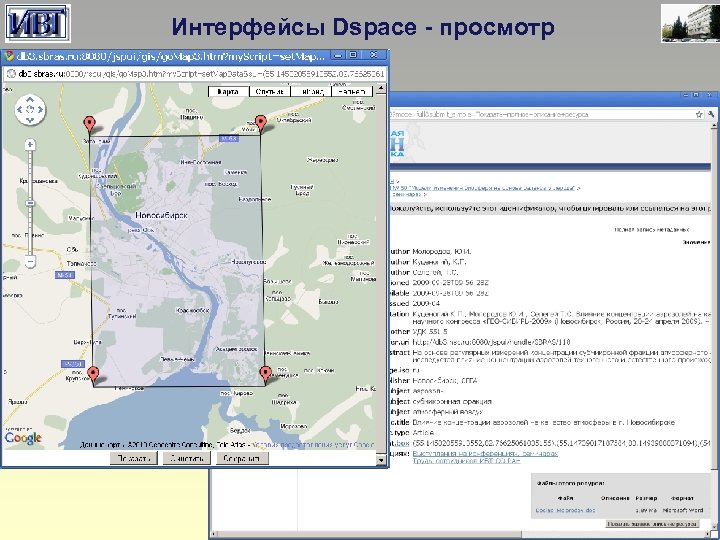Click the show record button below files table
The height and width of the screenshot is (540, 720).
pyautogui.click(x=652, y=523)
